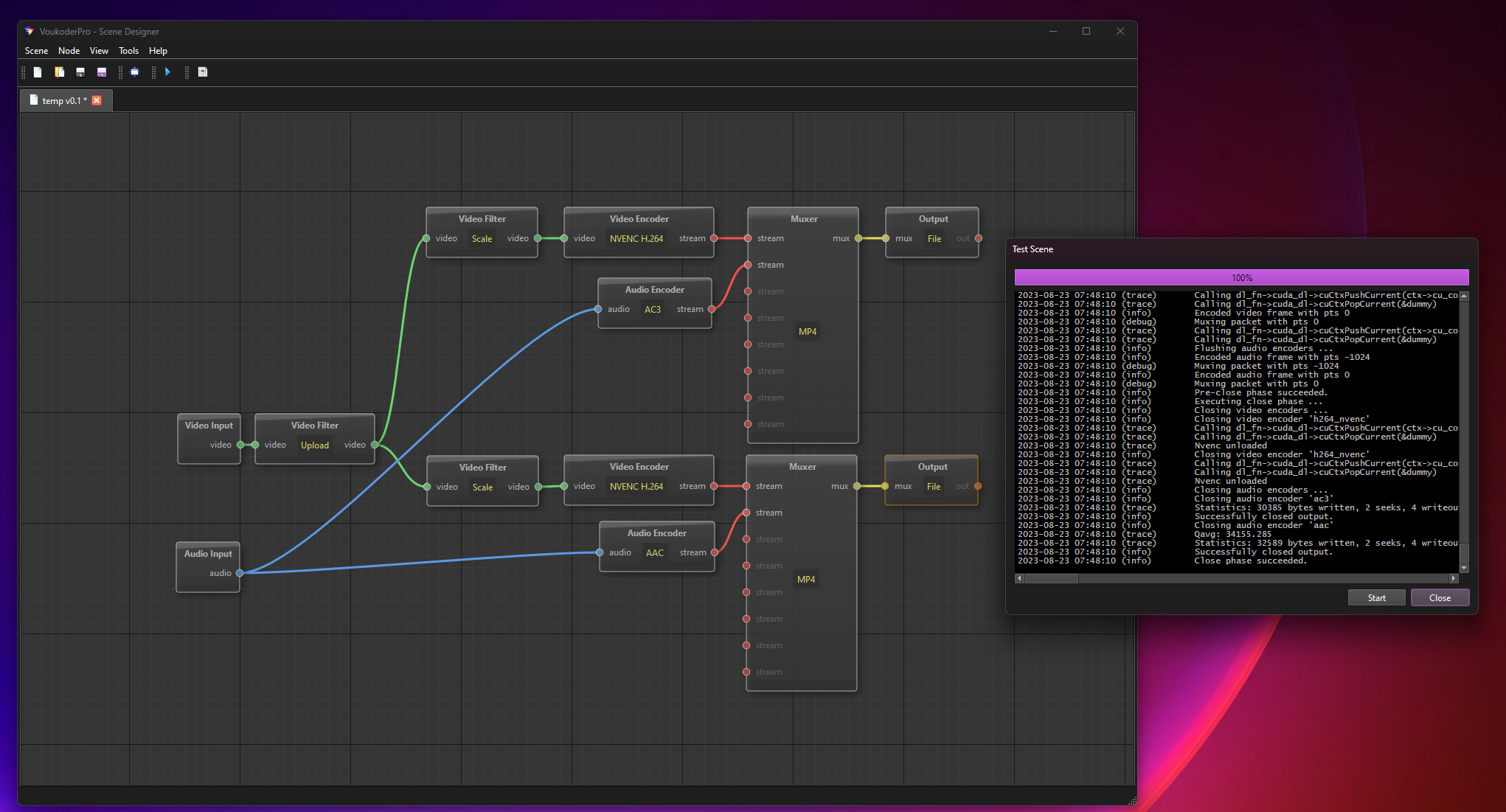
Task: Click the fit-to-view icon in toolbar
Action: (x=134, y=72)
